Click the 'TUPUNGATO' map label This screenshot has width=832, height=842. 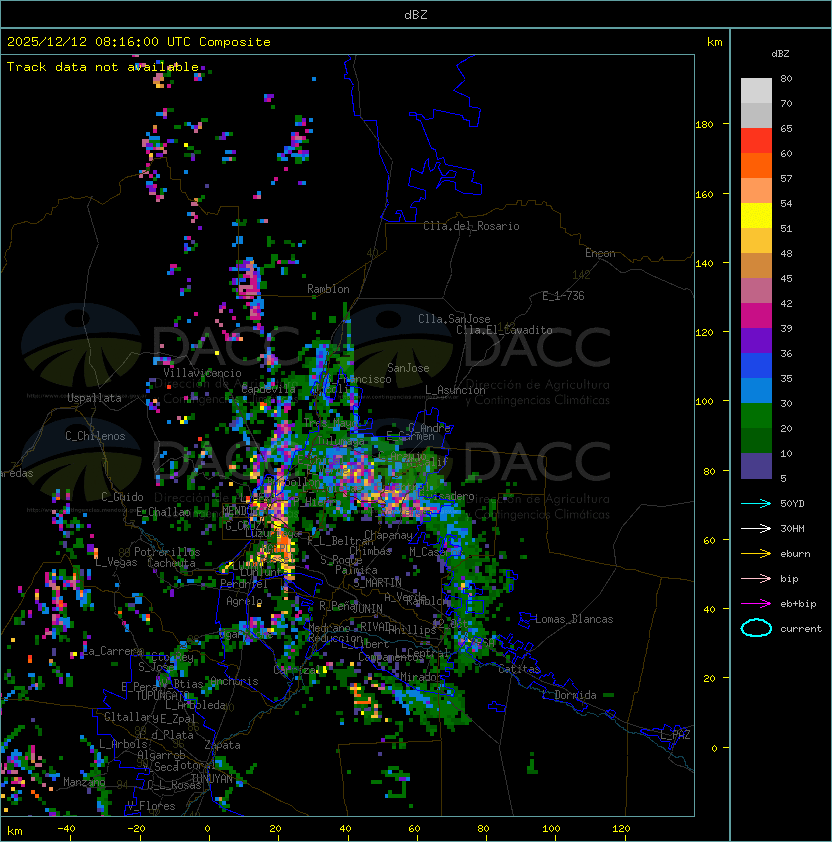coord(162,696)
